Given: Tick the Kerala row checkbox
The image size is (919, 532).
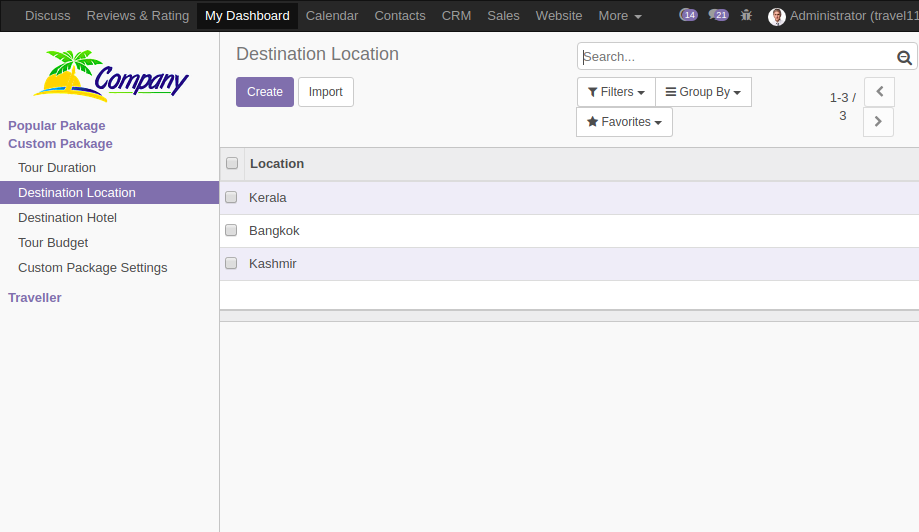Looking at the screenshot, I should click(x=231, y=197).
